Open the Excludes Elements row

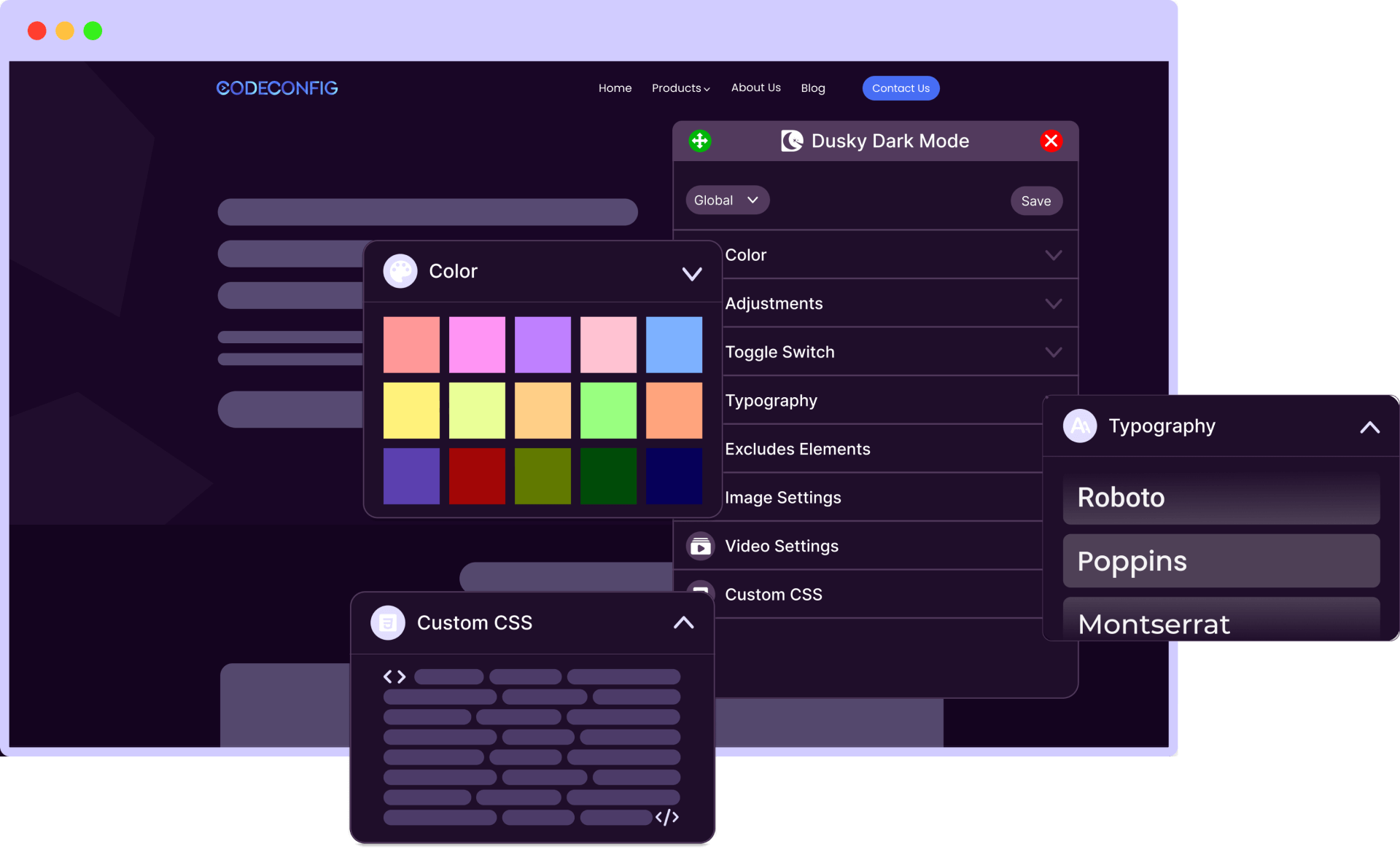click(882, 449)
